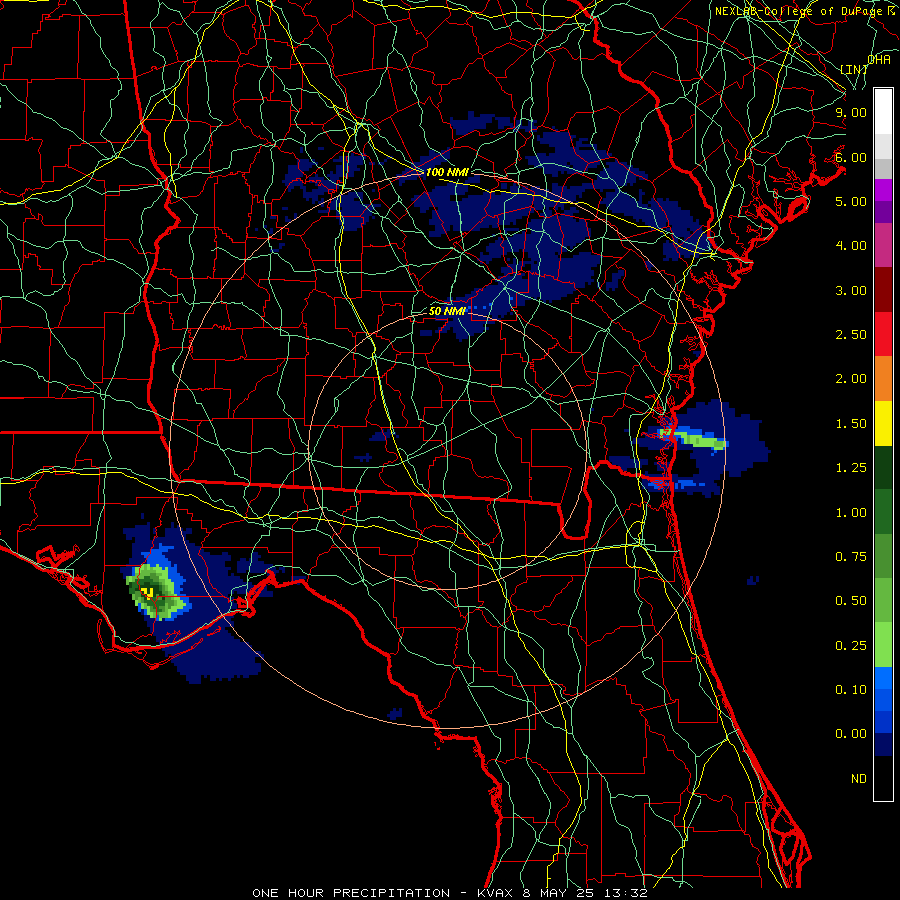This screenshot has height=900, width=900.
Task: Click the (IN) units label
Action: point(854,69)
